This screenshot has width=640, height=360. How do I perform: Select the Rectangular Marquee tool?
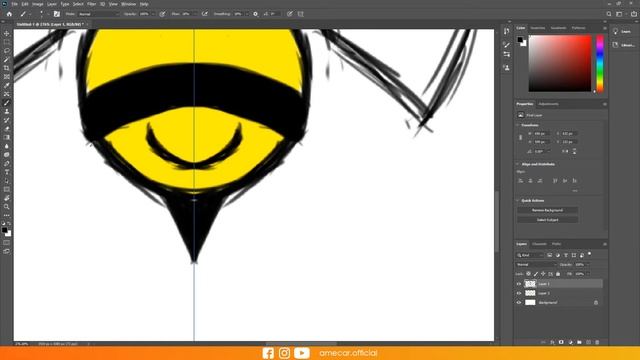point(7,42)
